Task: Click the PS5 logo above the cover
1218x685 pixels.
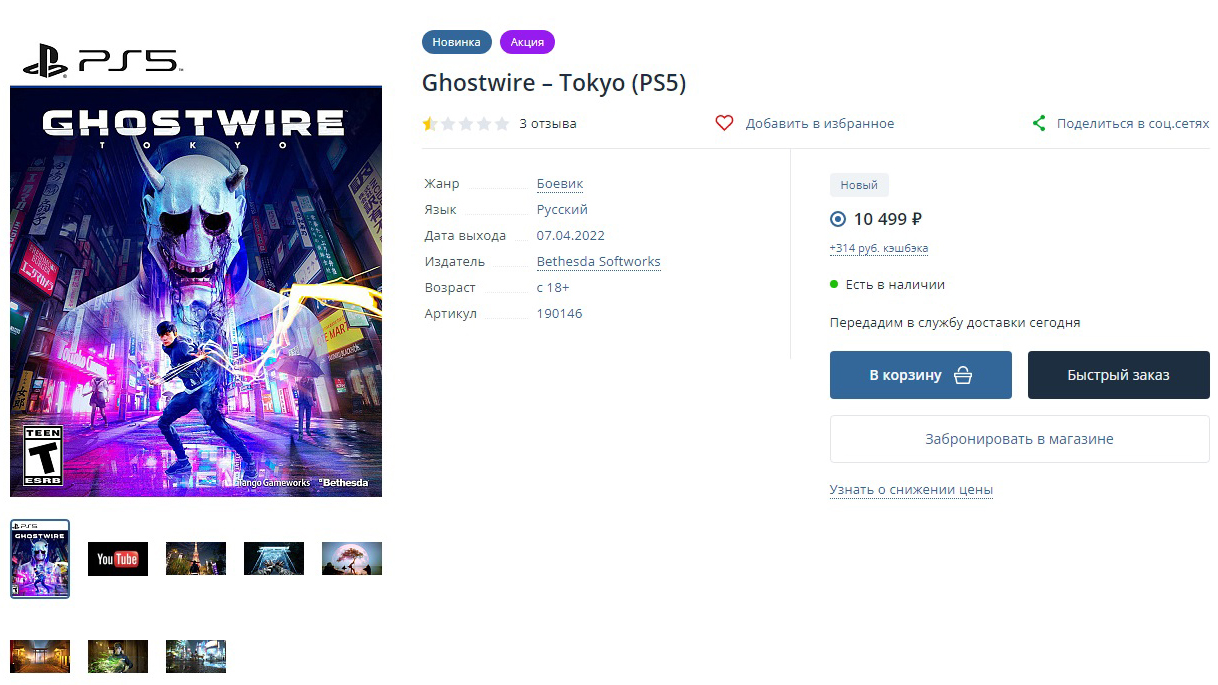Action: [x=100, y=62]
